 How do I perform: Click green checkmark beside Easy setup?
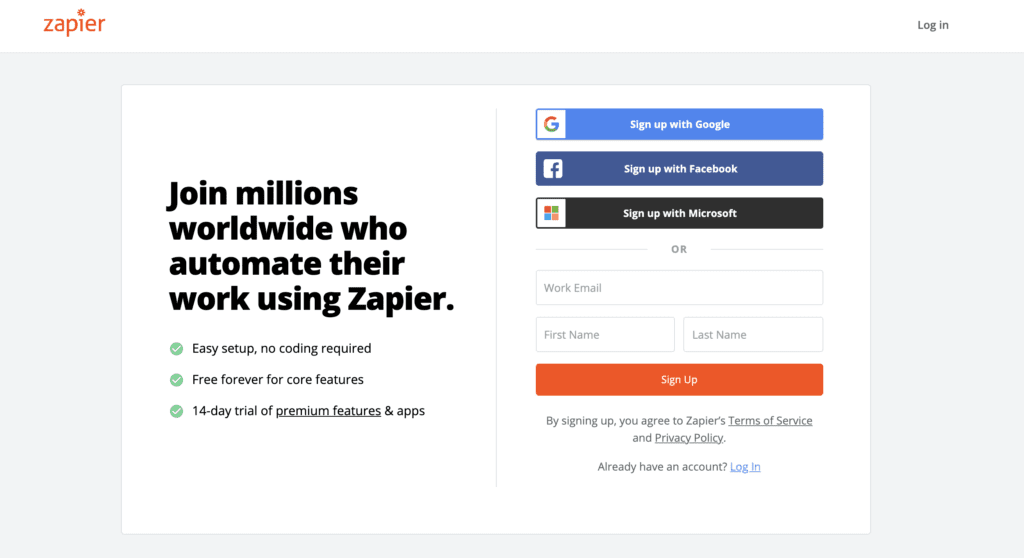click(176, 348)
